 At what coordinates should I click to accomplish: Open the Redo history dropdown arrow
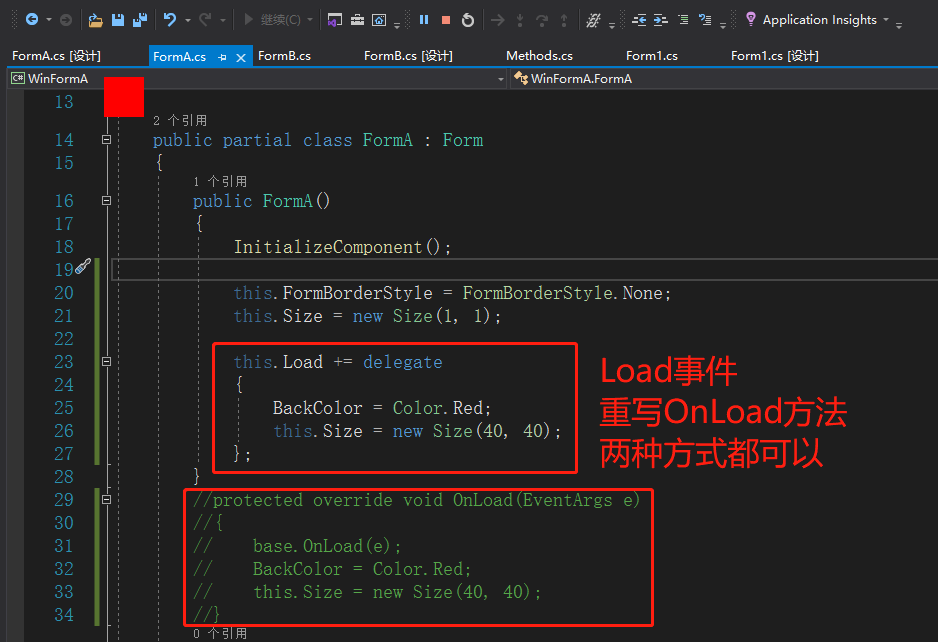click(x=223, y=20)
